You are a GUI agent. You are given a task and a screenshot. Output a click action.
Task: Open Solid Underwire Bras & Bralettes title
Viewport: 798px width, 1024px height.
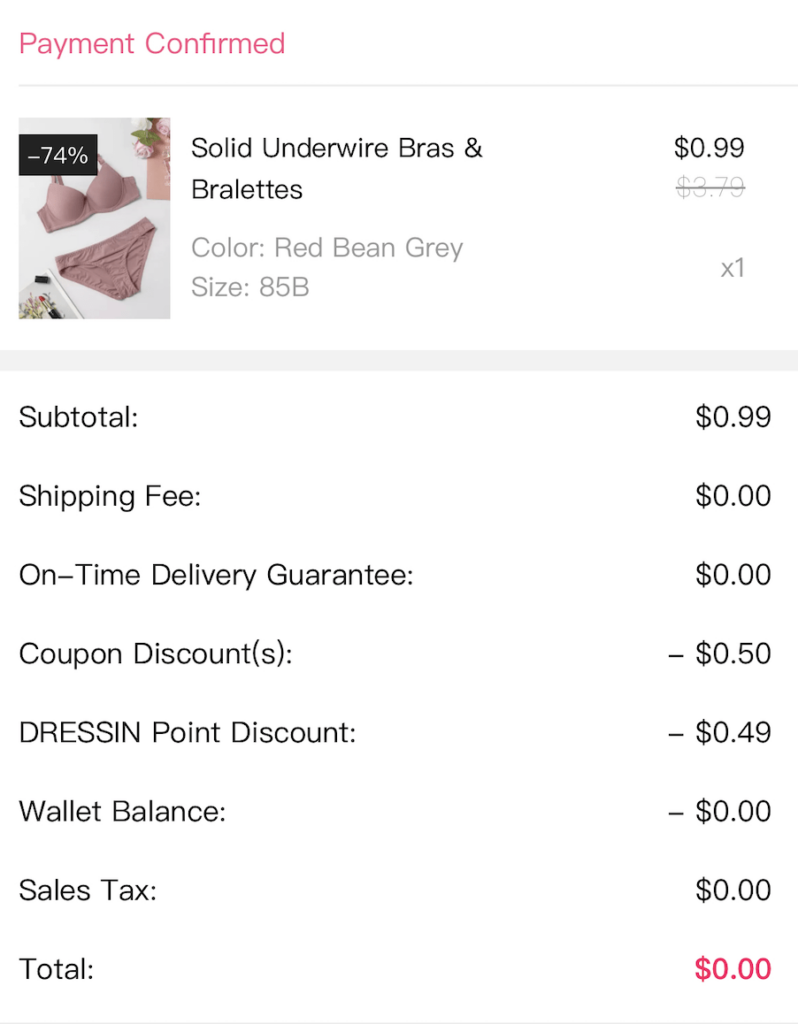(x=336, y=168)
